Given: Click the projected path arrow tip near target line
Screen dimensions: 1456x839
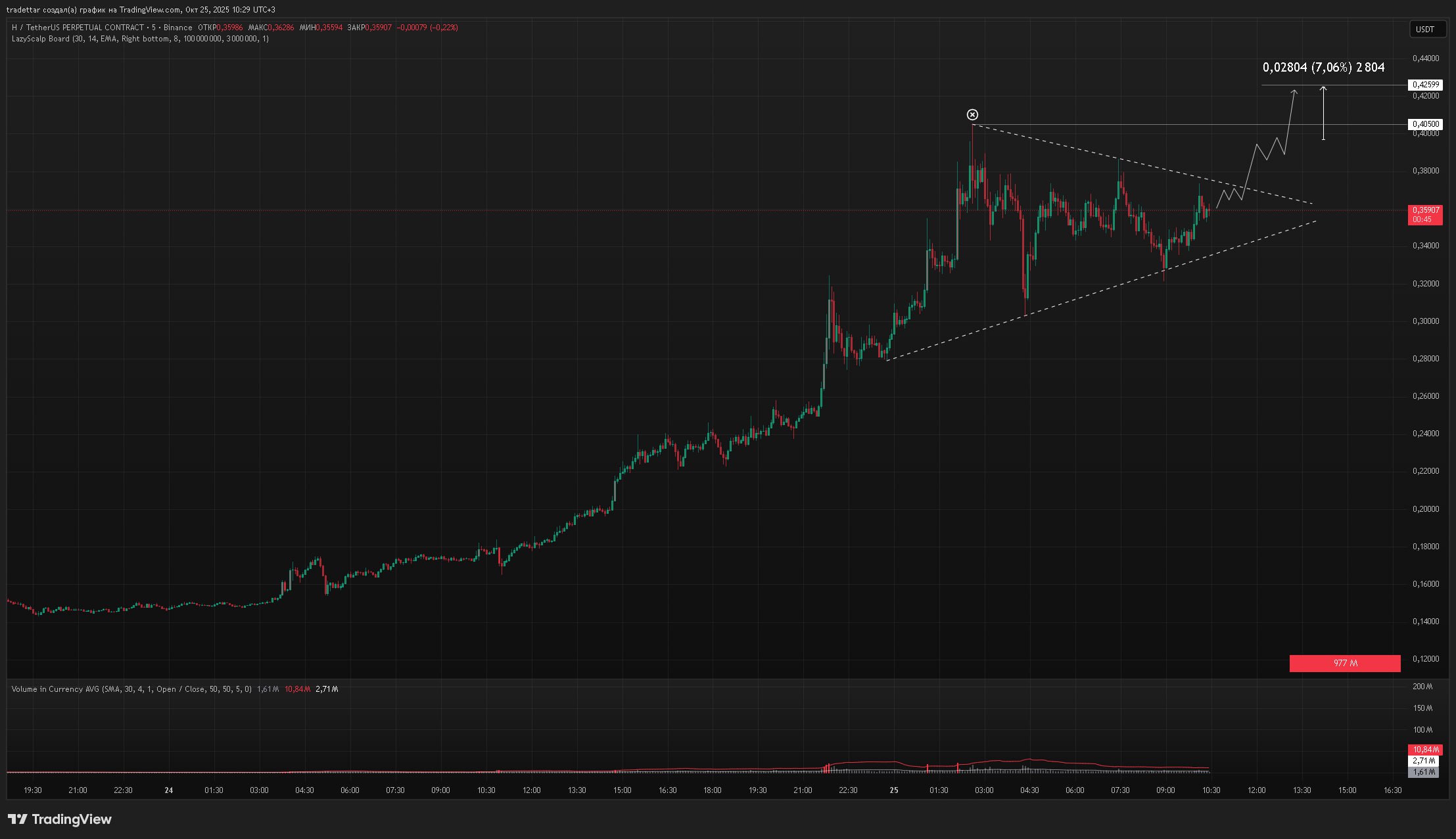Looking at the screenshot, I should click(x=1295, y=91).
